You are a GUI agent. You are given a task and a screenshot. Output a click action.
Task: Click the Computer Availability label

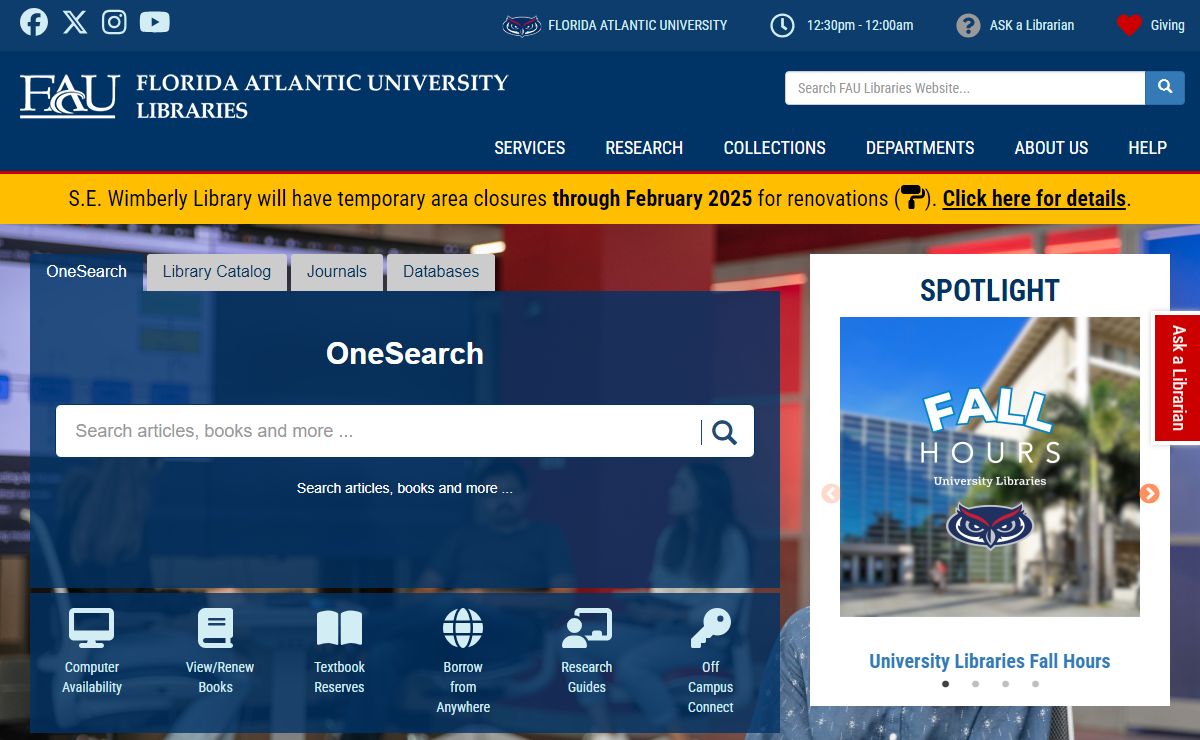(x=92, y=677)
